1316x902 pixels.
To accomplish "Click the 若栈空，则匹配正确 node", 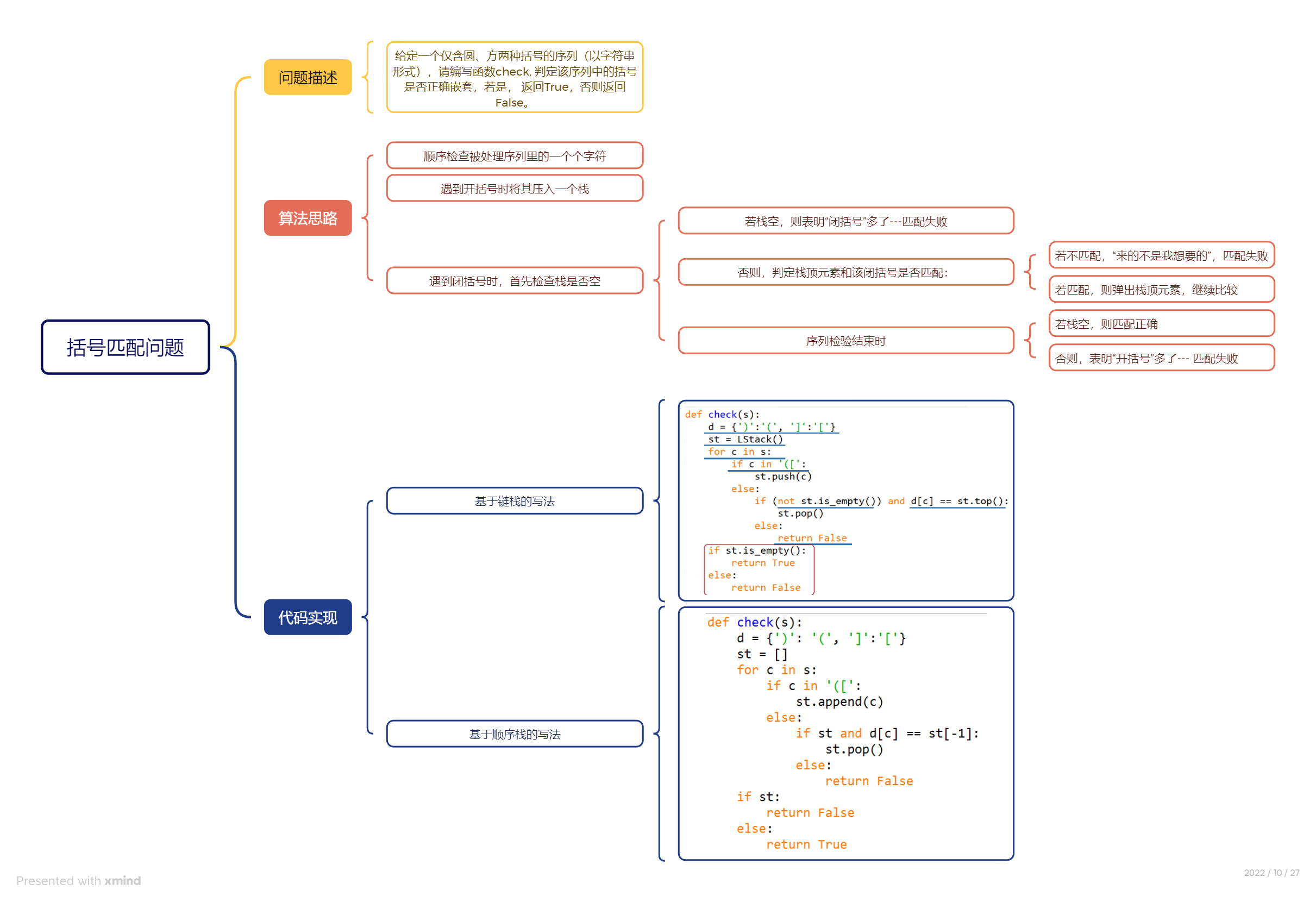I will coord(1161,324).
